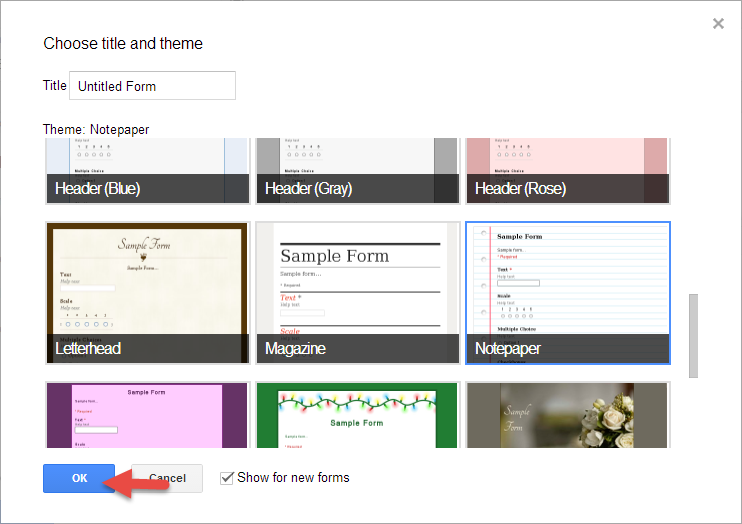Click the Show for new forms label
Image resolution: width=742 pixels, height=524 pixels.
(293, 478)
